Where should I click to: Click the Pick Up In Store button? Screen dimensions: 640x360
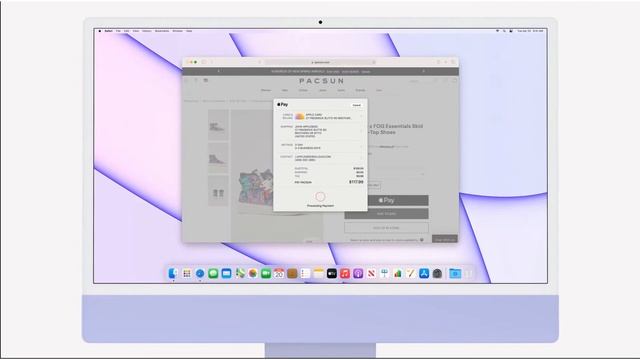pos(386,228)
